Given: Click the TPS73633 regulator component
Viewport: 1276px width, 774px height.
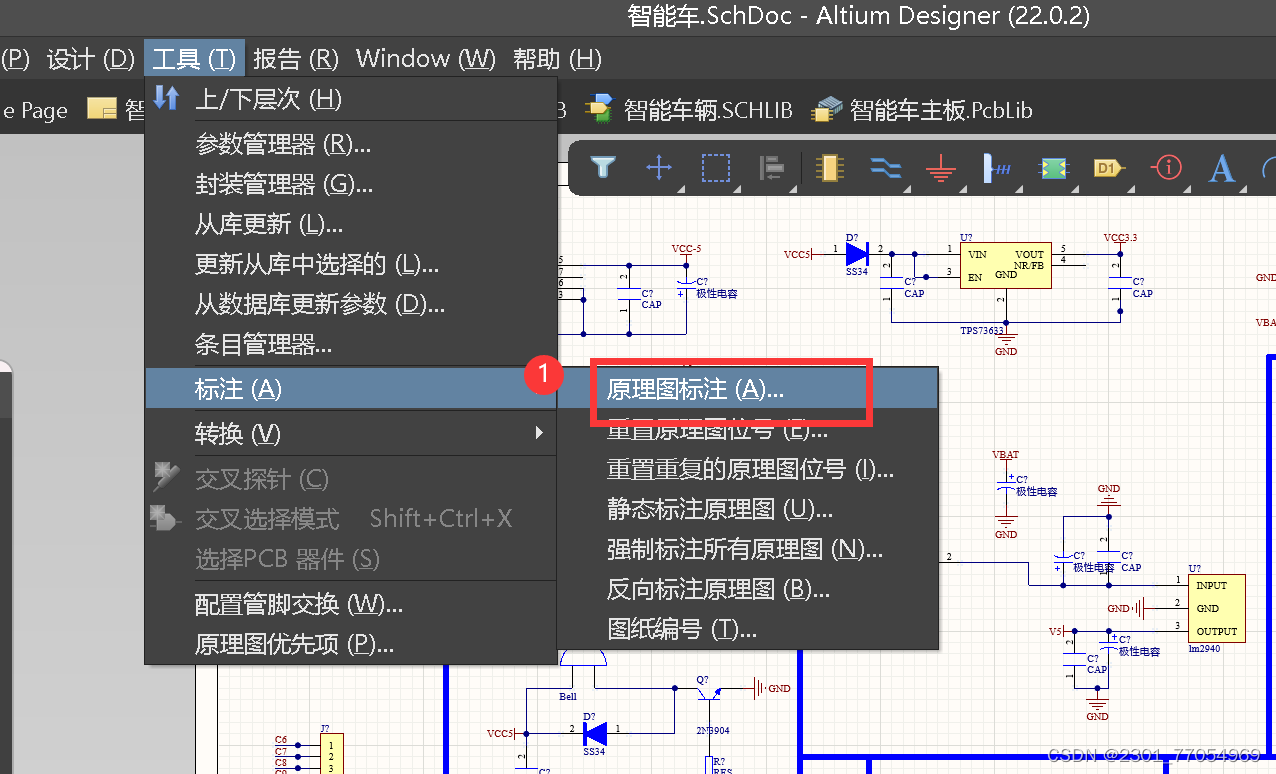Looking at the screenshot, I should (x=1005, y=265).
